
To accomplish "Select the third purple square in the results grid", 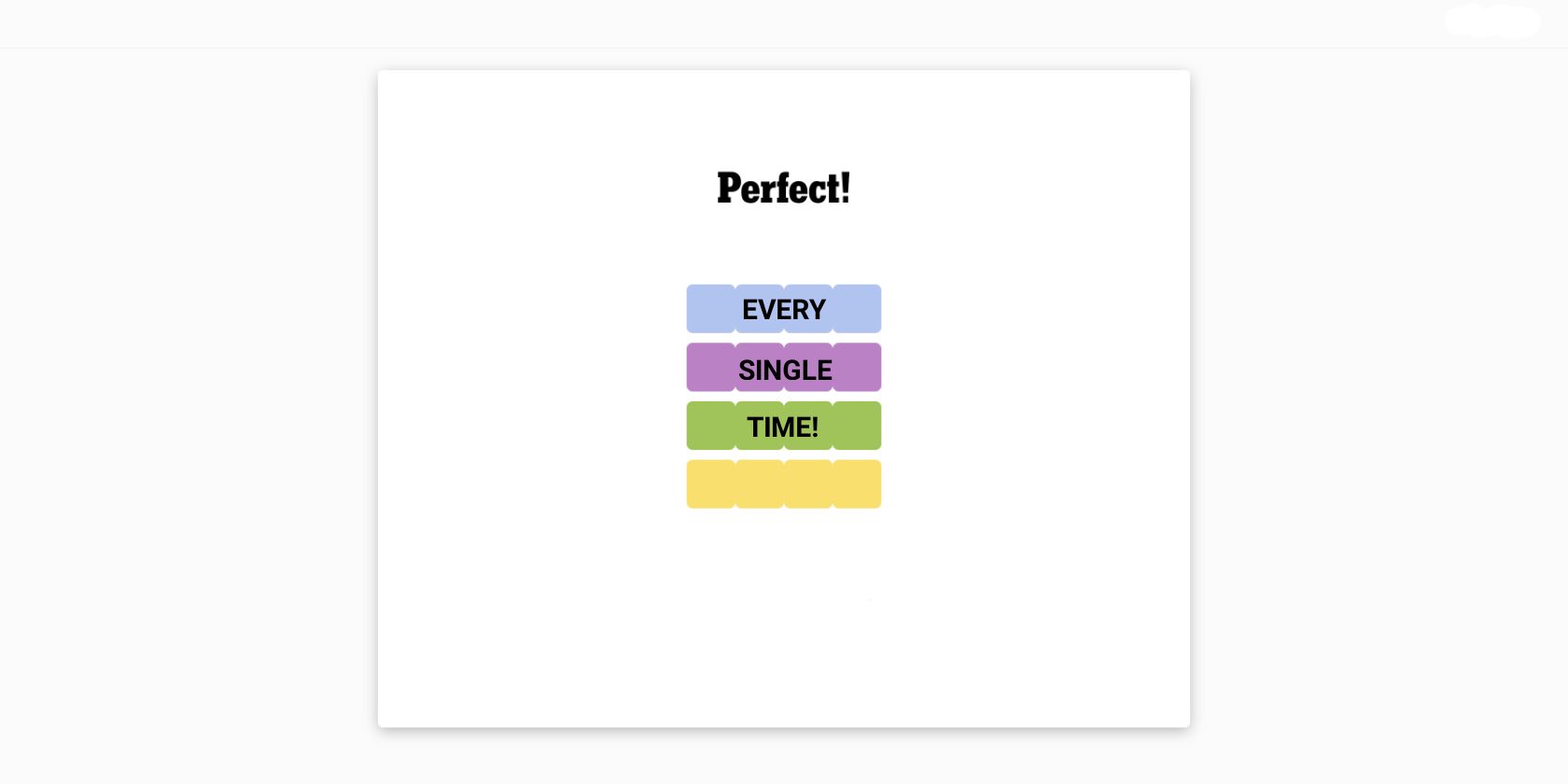I will (808, 367).
